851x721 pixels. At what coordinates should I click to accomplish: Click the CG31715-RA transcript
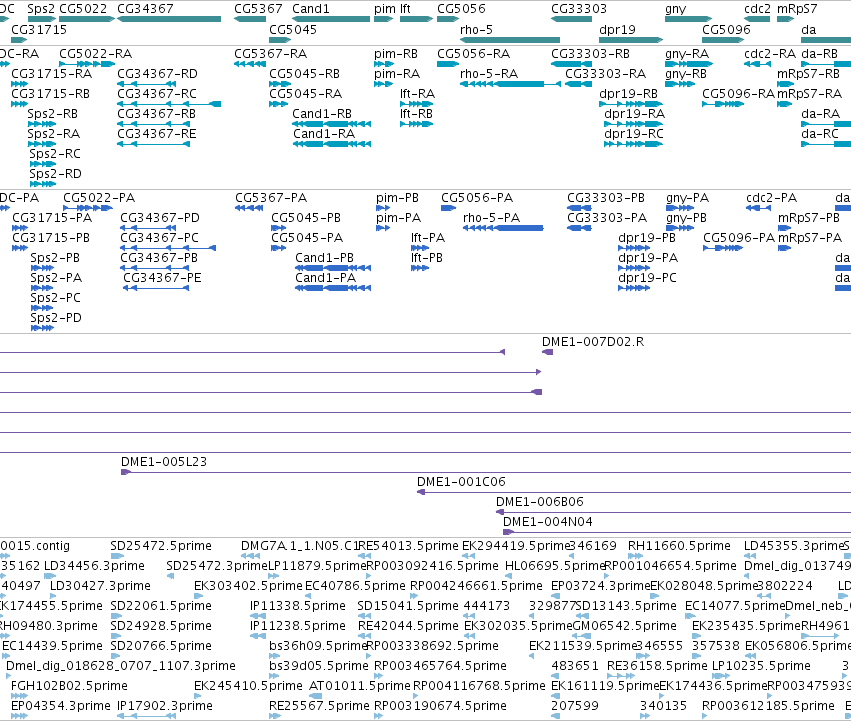tap(20, 84)
